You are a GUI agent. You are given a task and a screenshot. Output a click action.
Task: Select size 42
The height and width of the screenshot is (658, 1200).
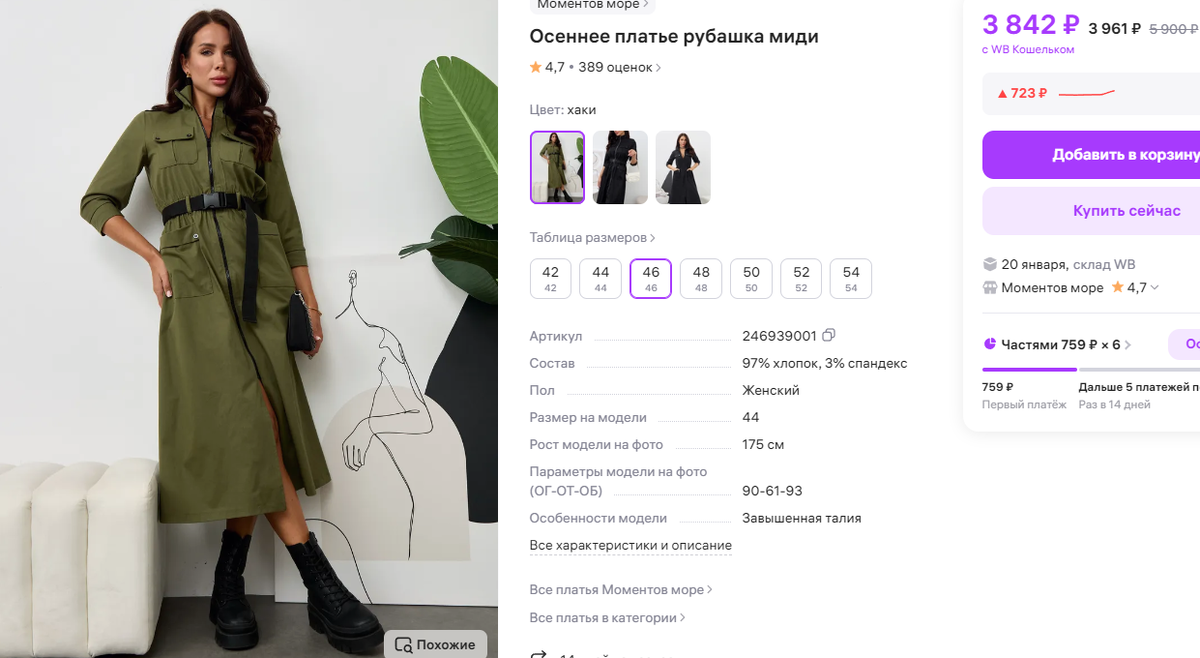550,278
